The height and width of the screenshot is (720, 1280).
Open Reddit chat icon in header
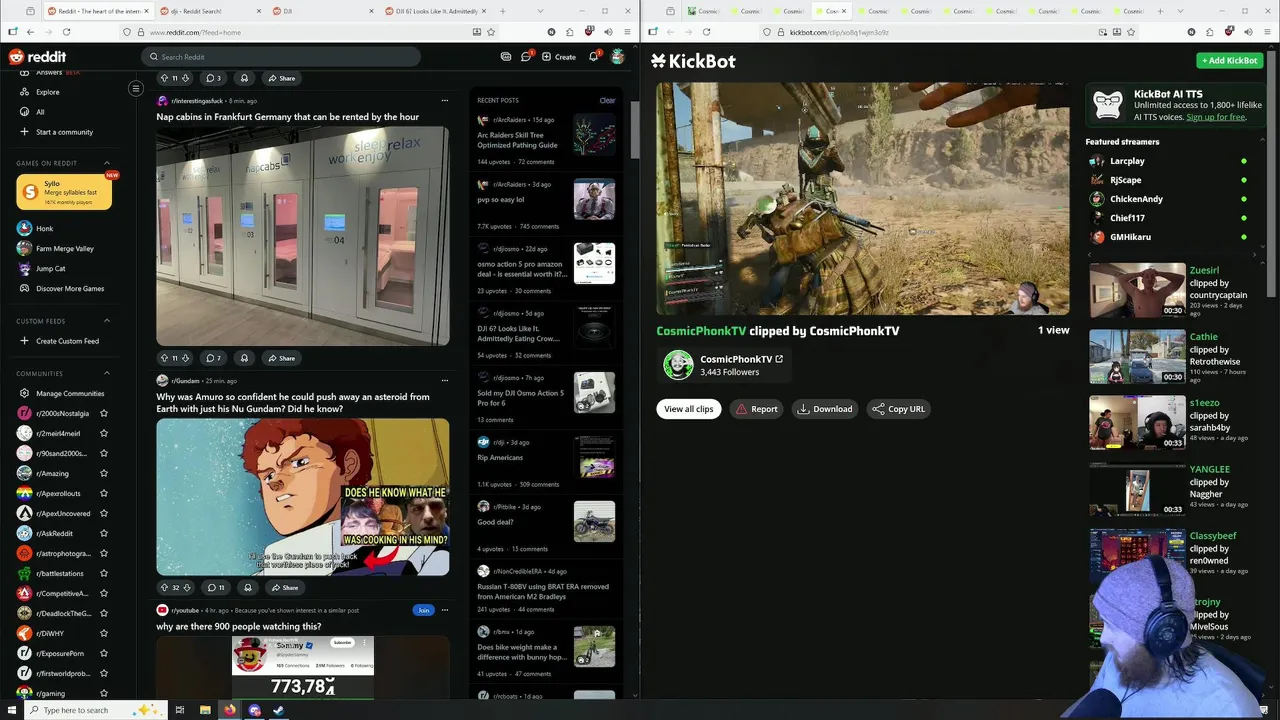pos(526,57)
